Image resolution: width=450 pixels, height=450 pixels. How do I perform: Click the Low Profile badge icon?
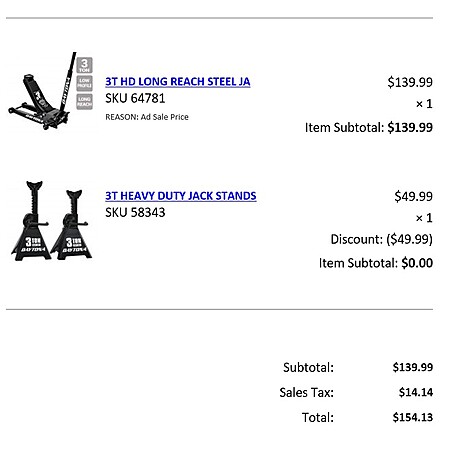tap(84, 83)
